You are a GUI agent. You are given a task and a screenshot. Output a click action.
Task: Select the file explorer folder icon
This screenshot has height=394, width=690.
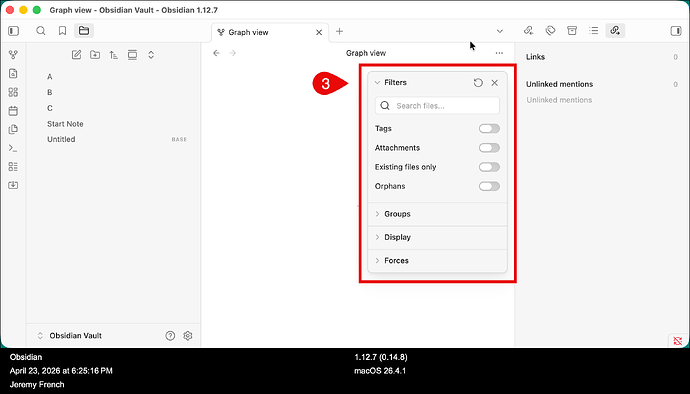(84, 31)
